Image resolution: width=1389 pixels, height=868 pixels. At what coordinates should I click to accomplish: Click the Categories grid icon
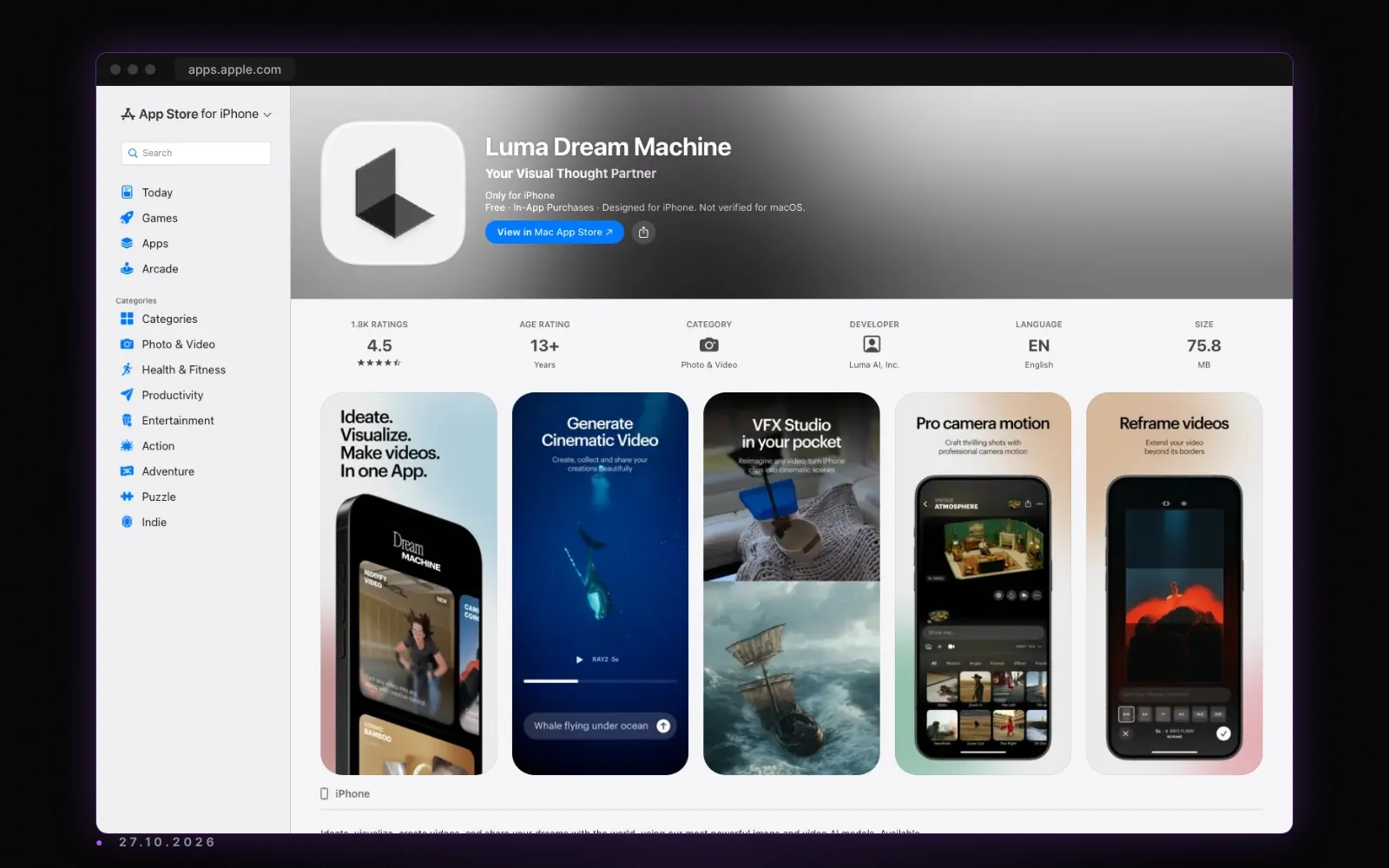point(127,319)
